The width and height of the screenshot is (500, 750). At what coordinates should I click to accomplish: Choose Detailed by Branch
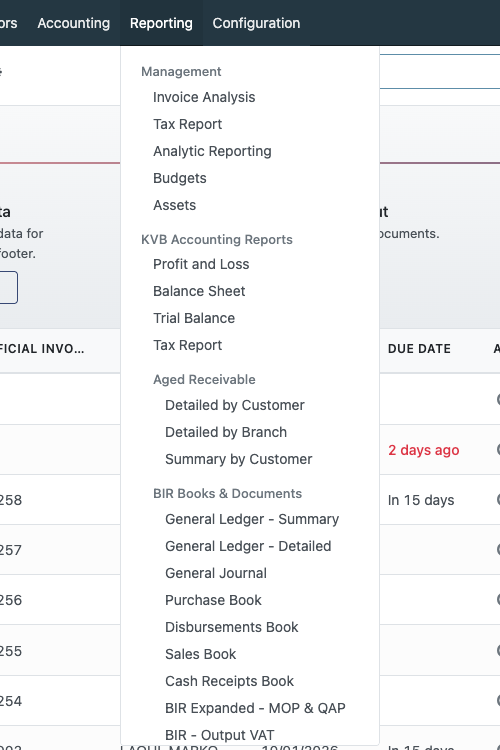(x=226, y=432)
